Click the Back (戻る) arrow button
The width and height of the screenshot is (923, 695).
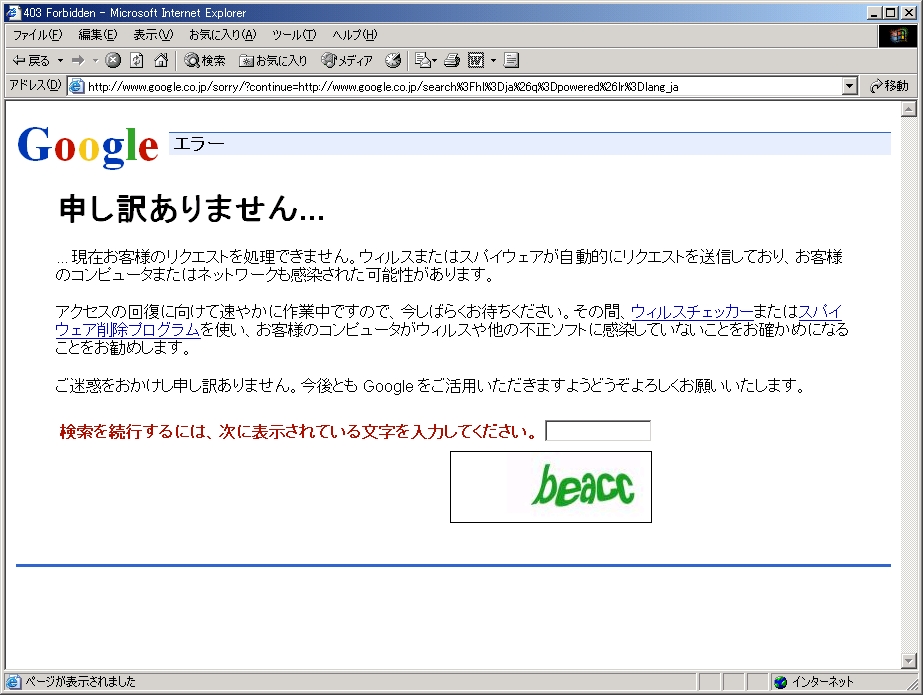point(31,61)
